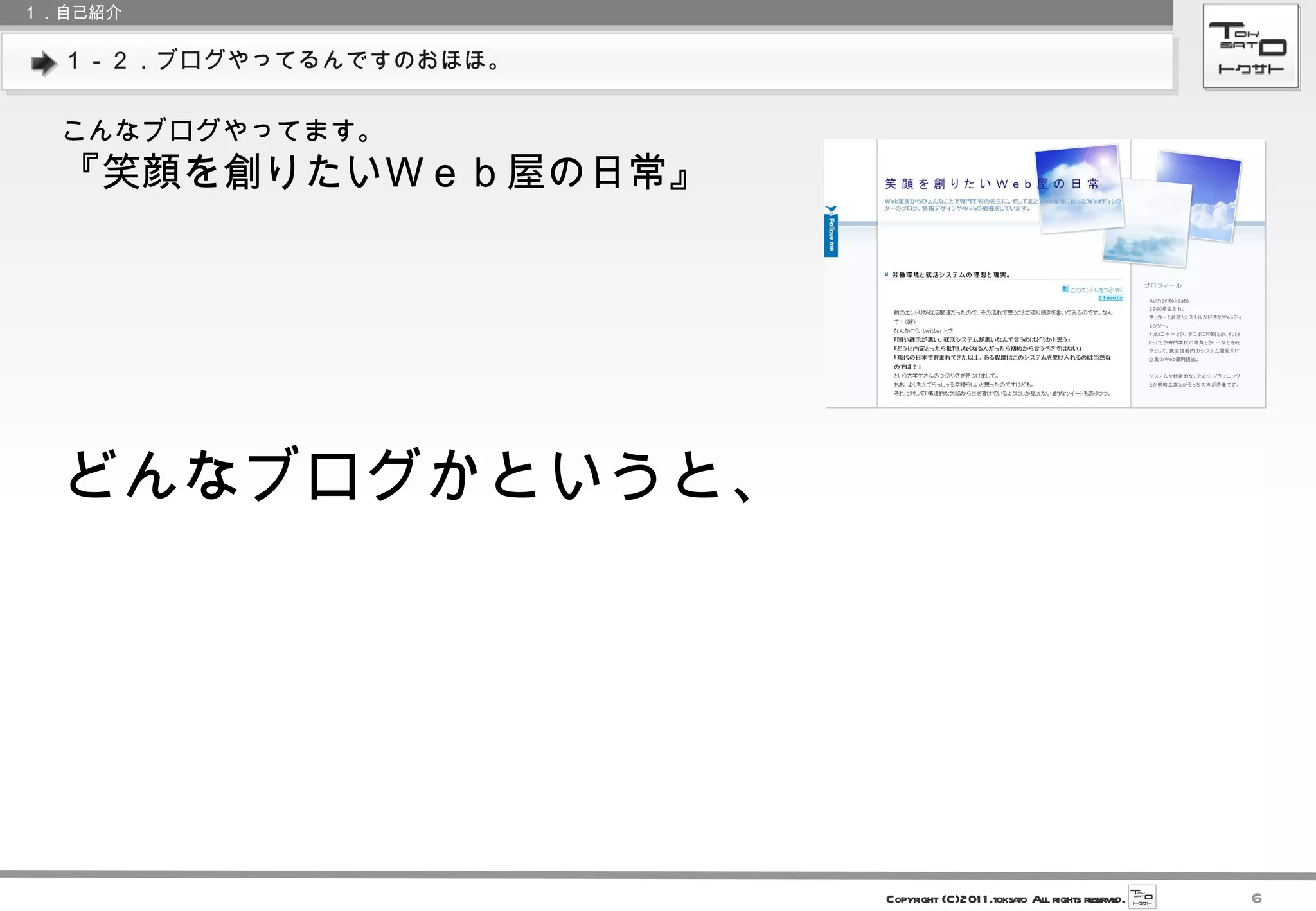
Task: Click the blog name '『笑顔を創りたいWeb屋の日常』'
Action: (x=382, y=172)
